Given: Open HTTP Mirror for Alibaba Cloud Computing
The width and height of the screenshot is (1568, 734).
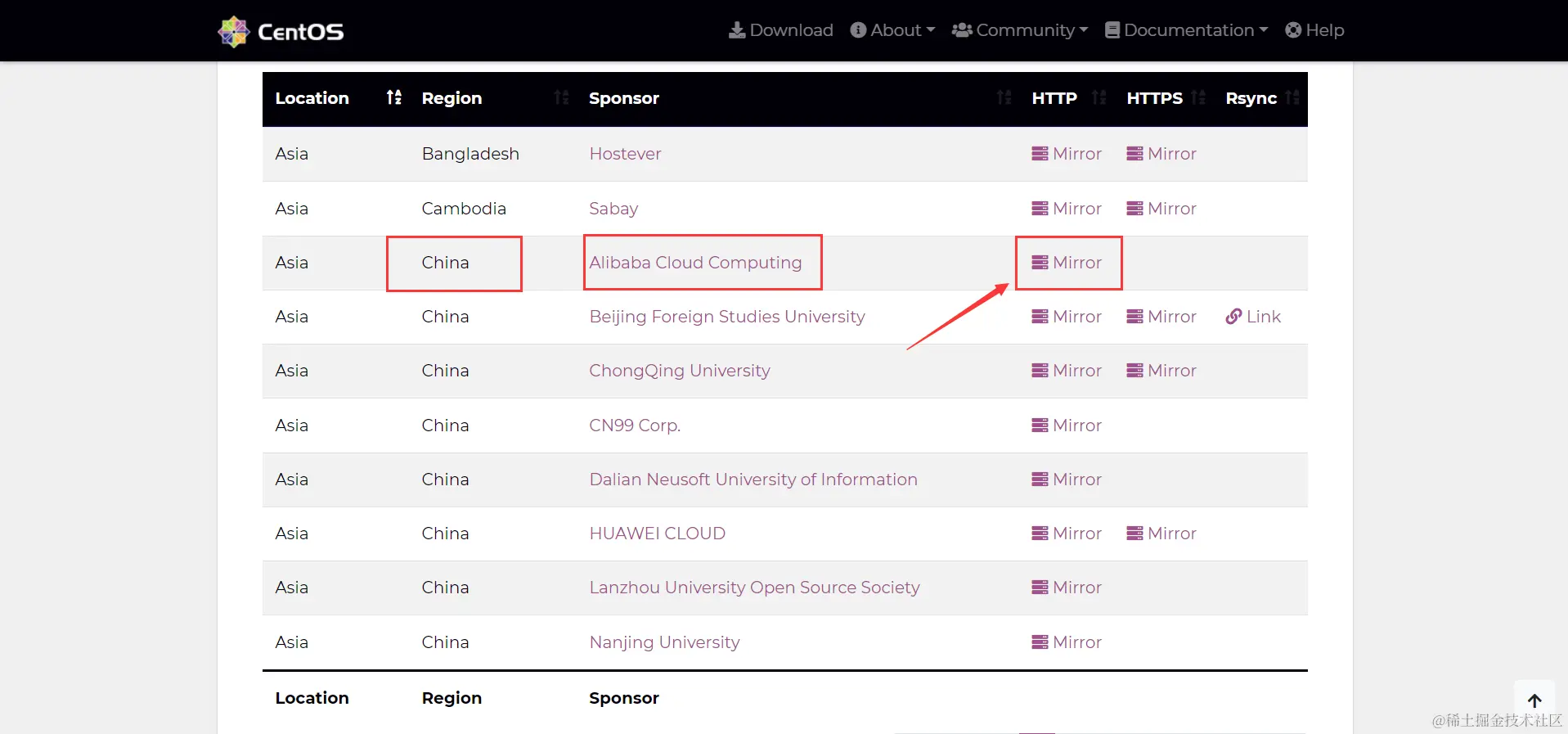Looking at the screenshot, I should click(1067, 263).
